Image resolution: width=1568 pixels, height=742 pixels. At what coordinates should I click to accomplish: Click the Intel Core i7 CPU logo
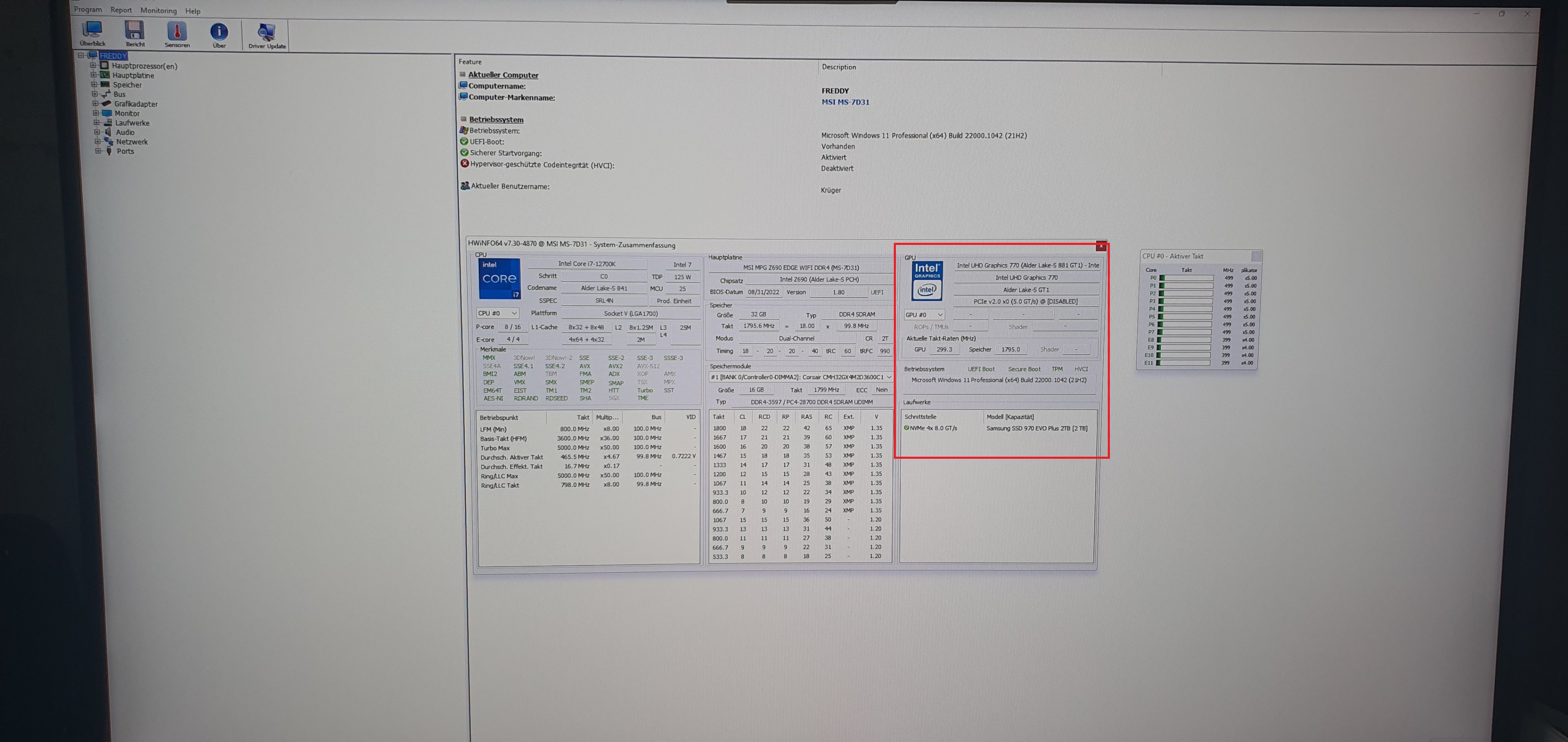pyautogui.click(x=499, y=279)
